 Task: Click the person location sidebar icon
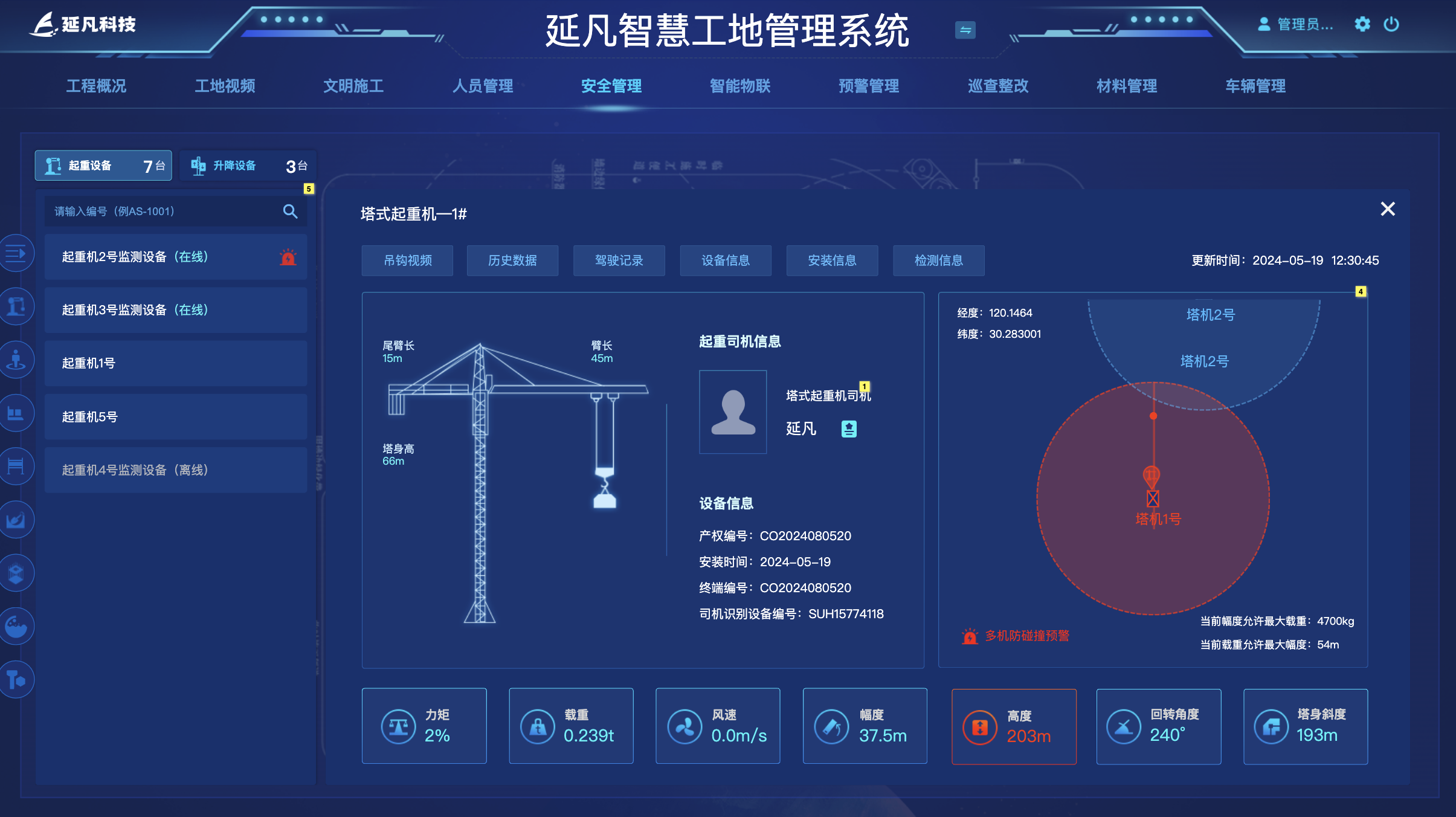[16, 360]
